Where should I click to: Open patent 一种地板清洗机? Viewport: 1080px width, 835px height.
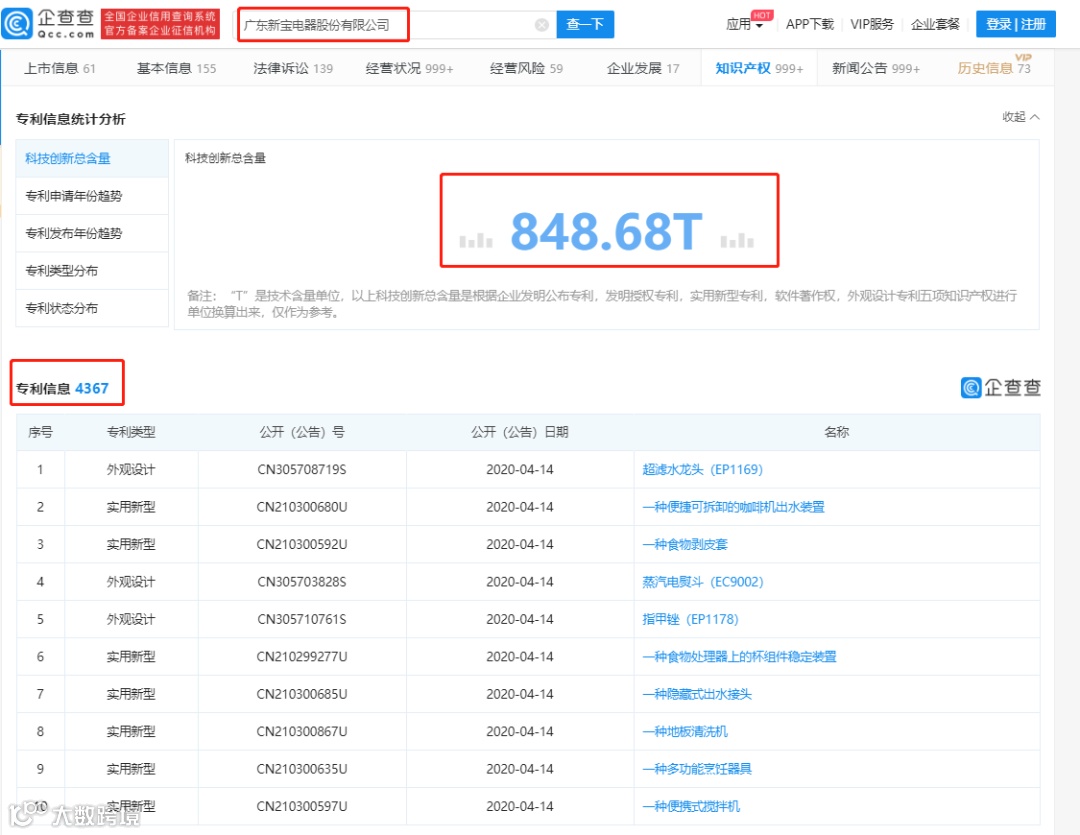click(x=685, y=731)
